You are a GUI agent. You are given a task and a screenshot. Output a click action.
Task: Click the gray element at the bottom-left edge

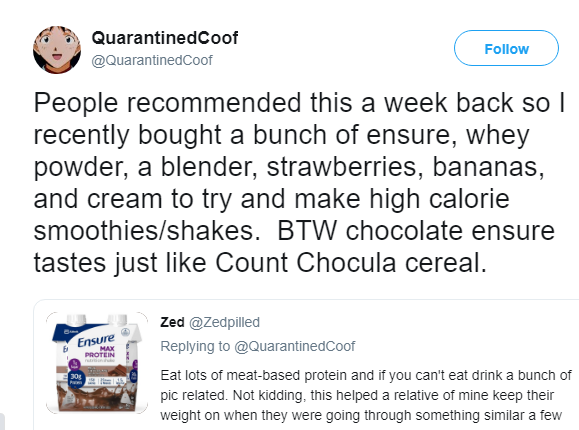[2, 422]
